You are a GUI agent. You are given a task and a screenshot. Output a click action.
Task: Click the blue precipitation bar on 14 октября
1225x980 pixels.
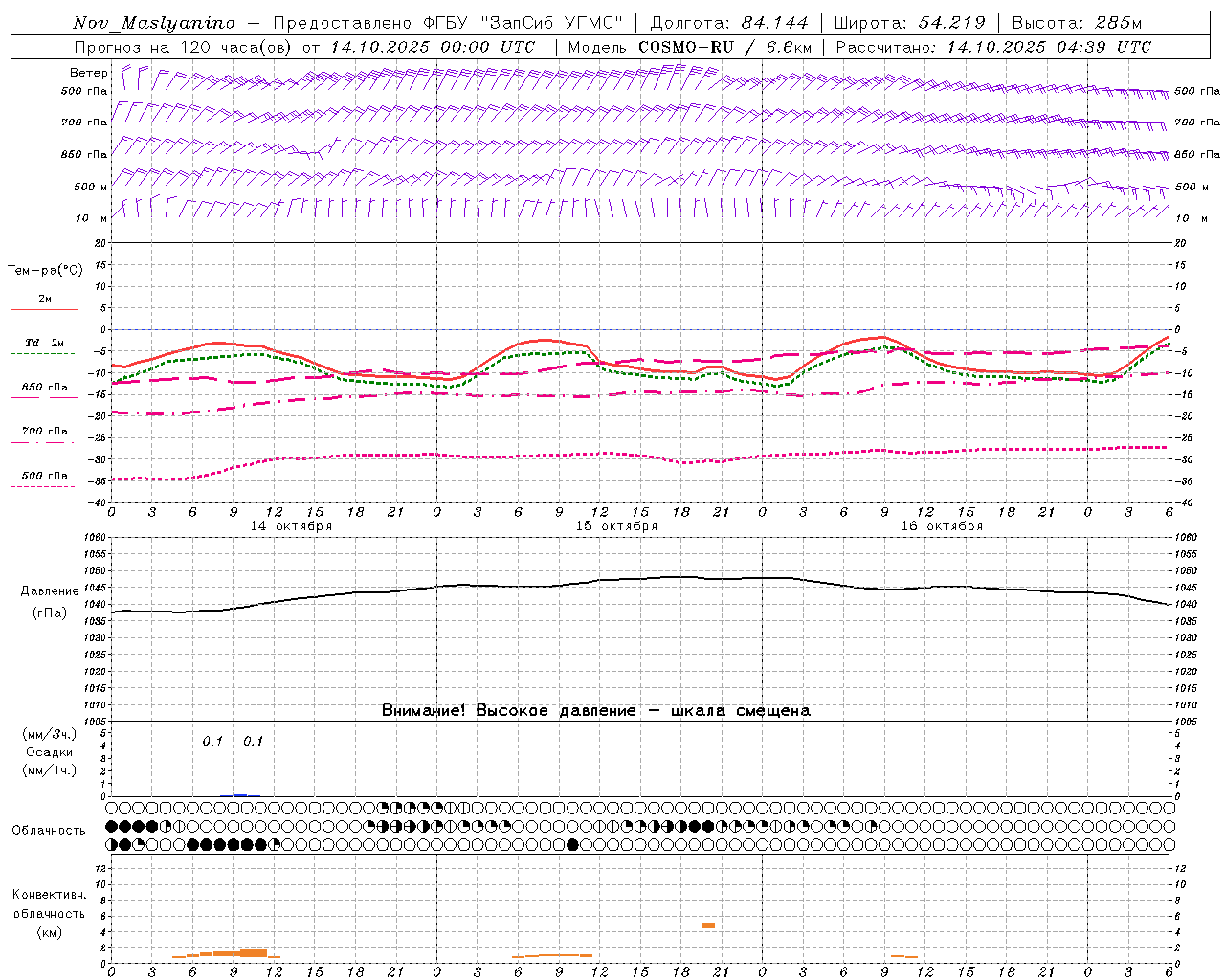click(240, 795)
